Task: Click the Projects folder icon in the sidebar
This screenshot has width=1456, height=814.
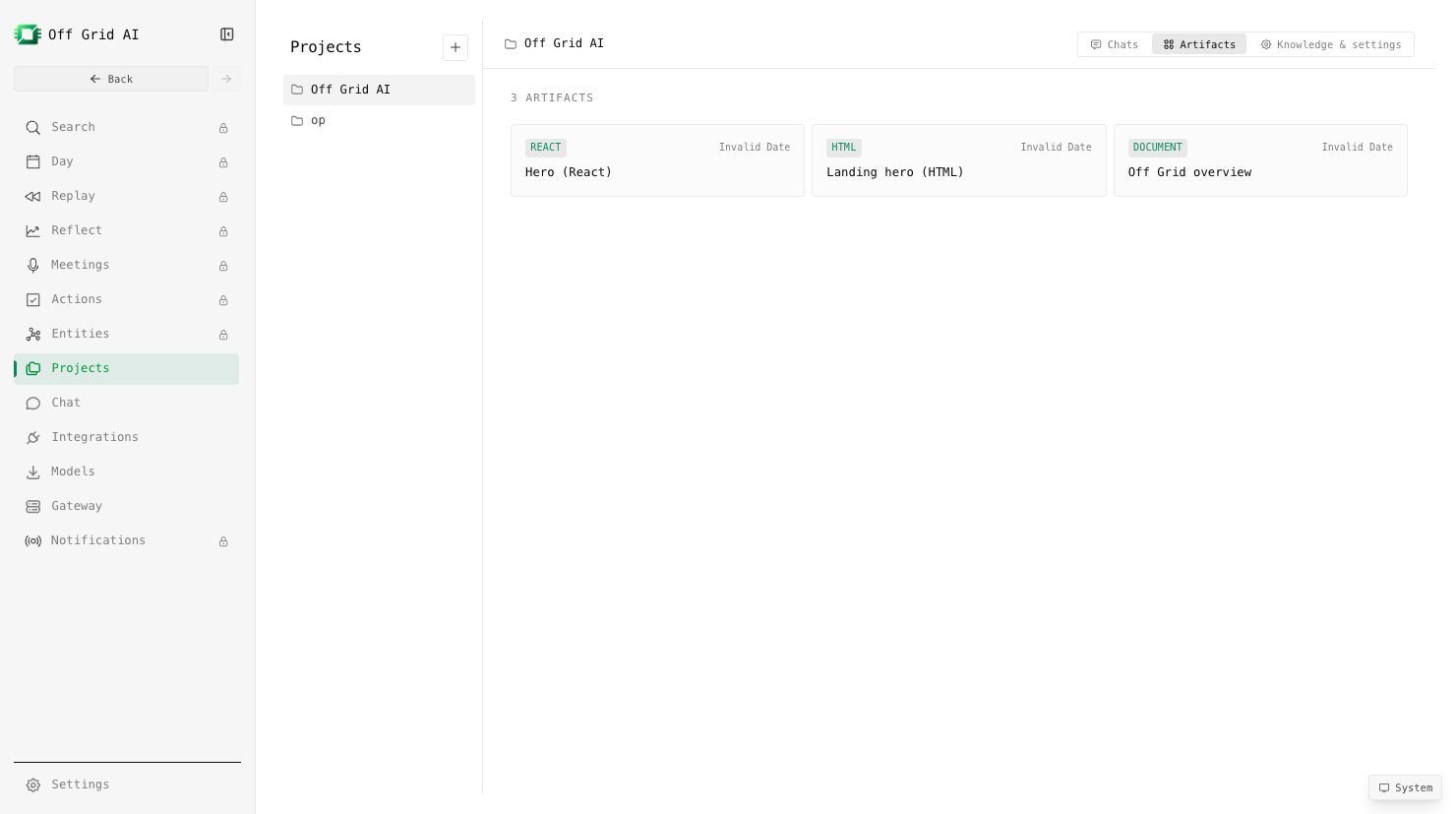Action: 33,368
